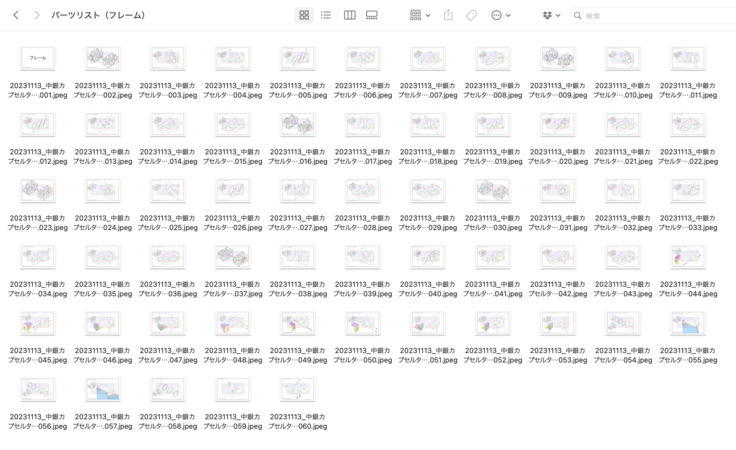Go forward using the forward arrow
The height and width of the screenshot is (450, 736).
click(37, 15)
